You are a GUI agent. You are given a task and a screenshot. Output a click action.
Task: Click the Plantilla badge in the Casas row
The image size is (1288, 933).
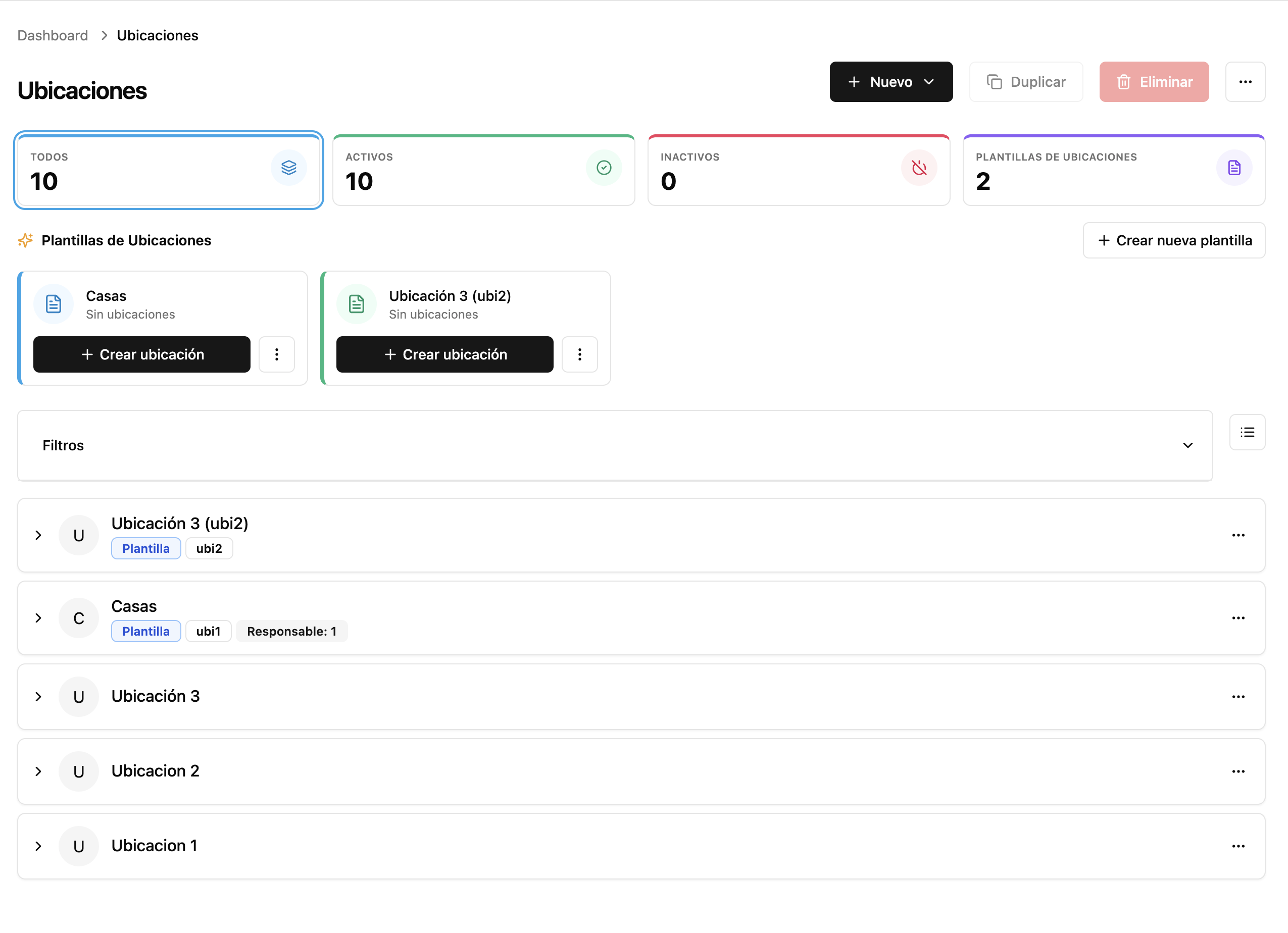tap(146, 632)
